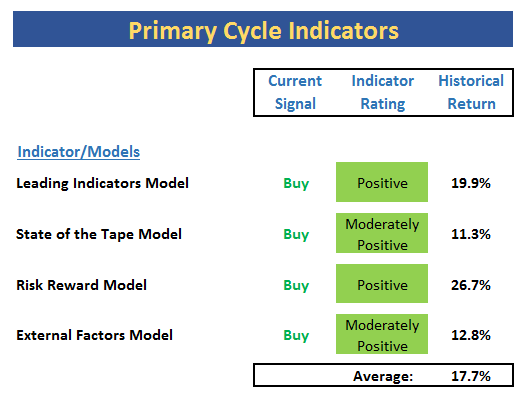Select Moderately Positive cell for State of Tape

(x=382, y=233)
